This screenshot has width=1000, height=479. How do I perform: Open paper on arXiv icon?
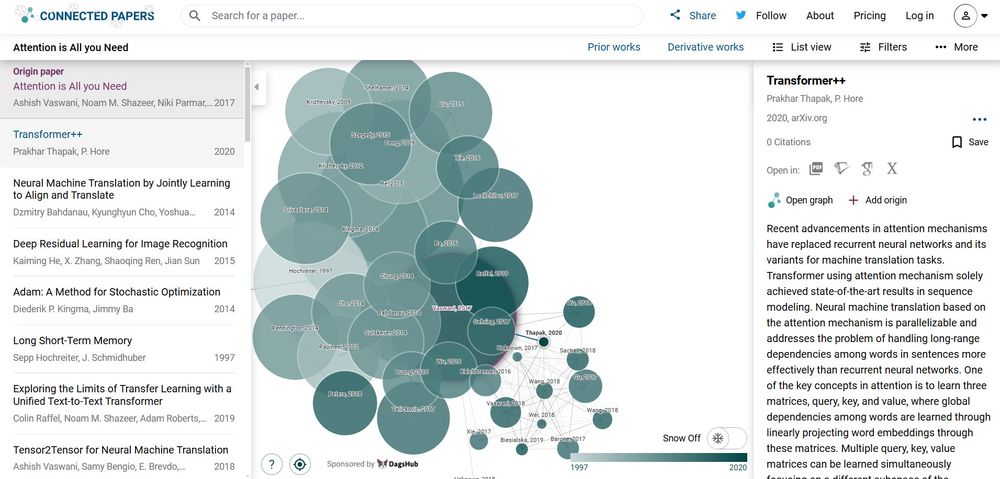pyautogui.click(x=892, y=168)
